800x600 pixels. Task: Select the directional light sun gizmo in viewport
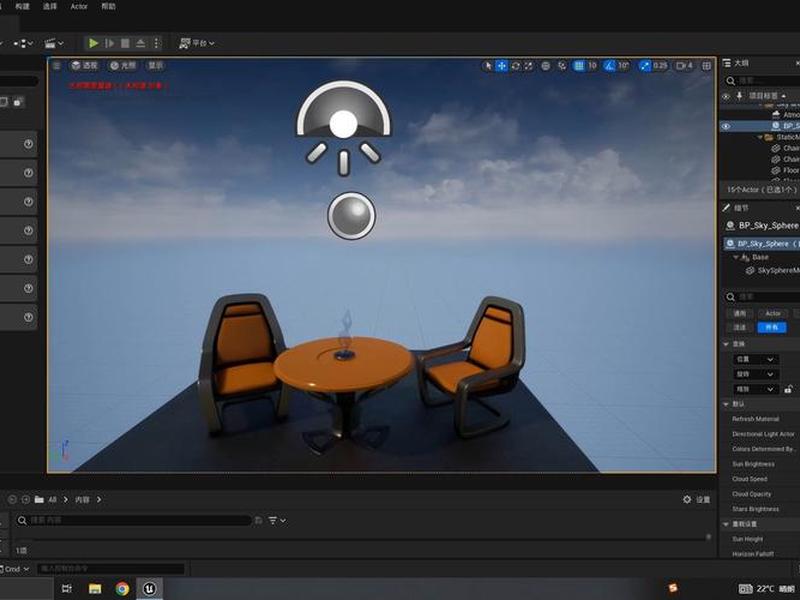343,128
